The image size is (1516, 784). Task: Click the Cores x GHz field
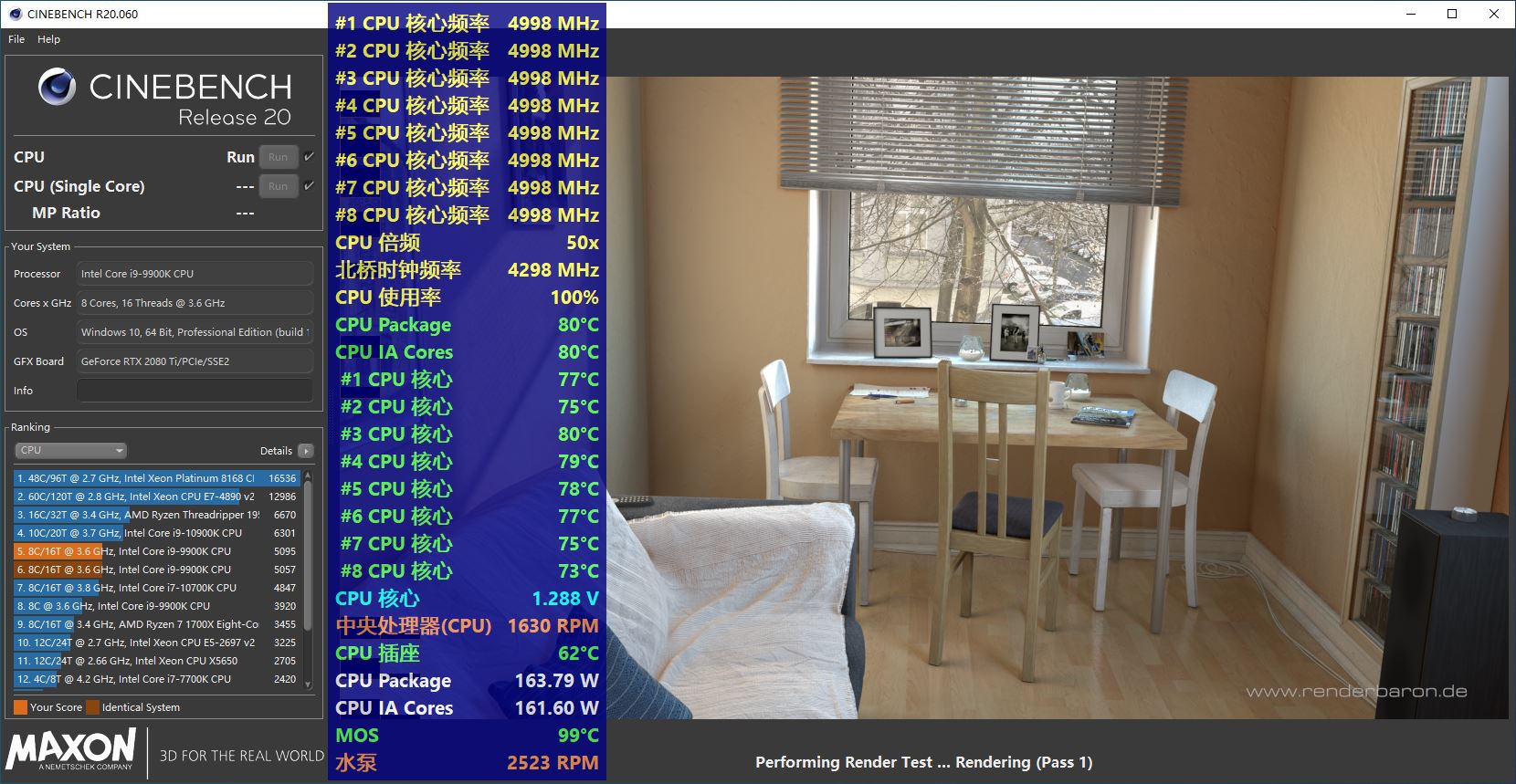tap(195, 303)
